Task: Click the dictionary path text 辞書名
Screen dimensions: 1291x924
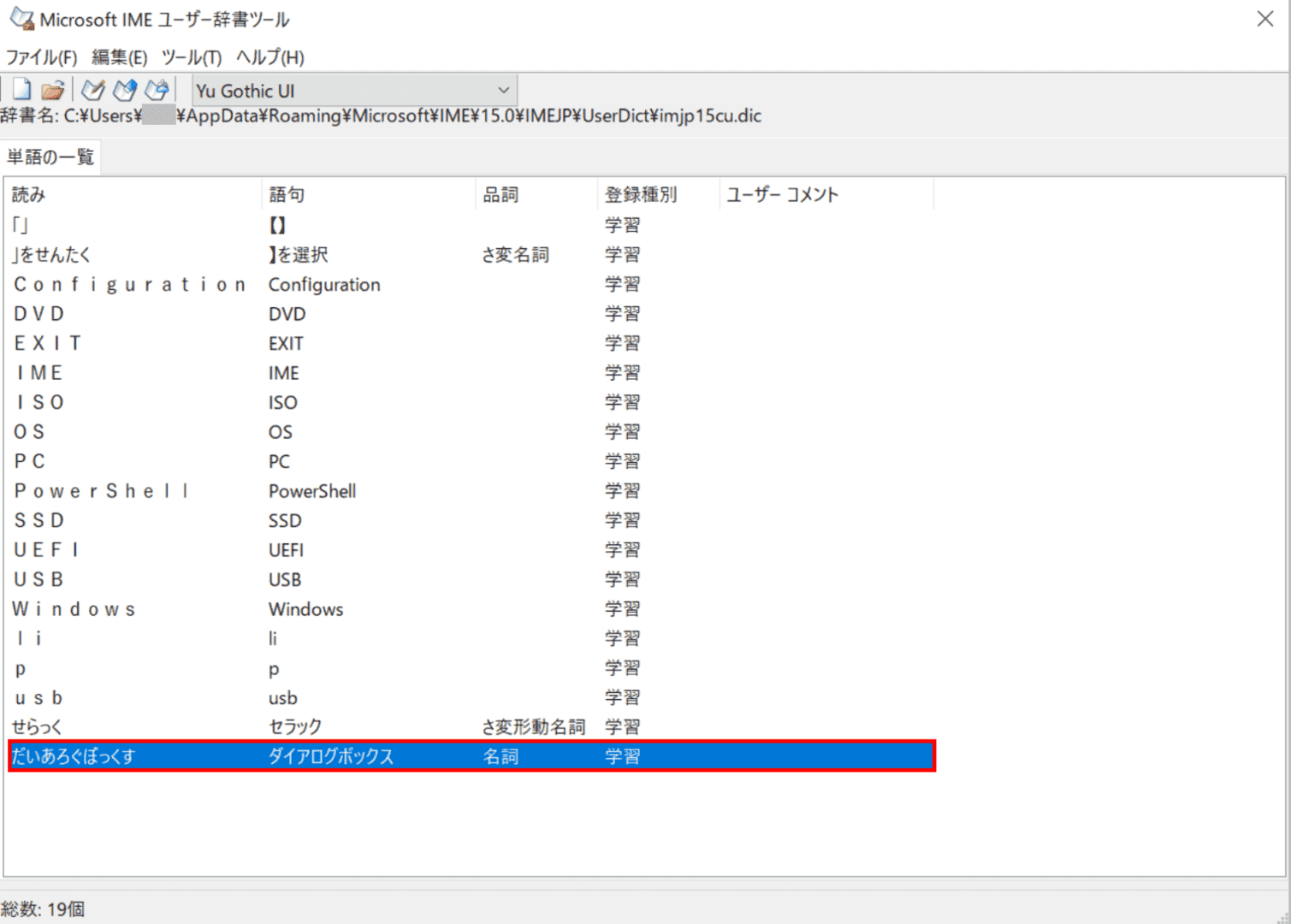Action: click(x=381, y=115)
